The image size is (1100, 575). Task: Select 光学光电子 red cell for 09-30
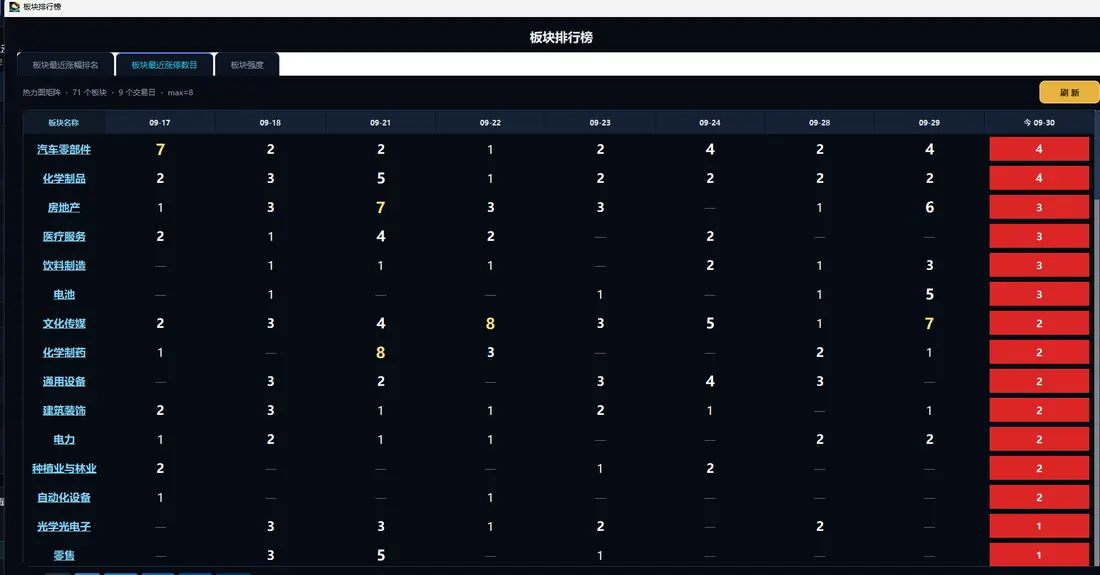1039,526
